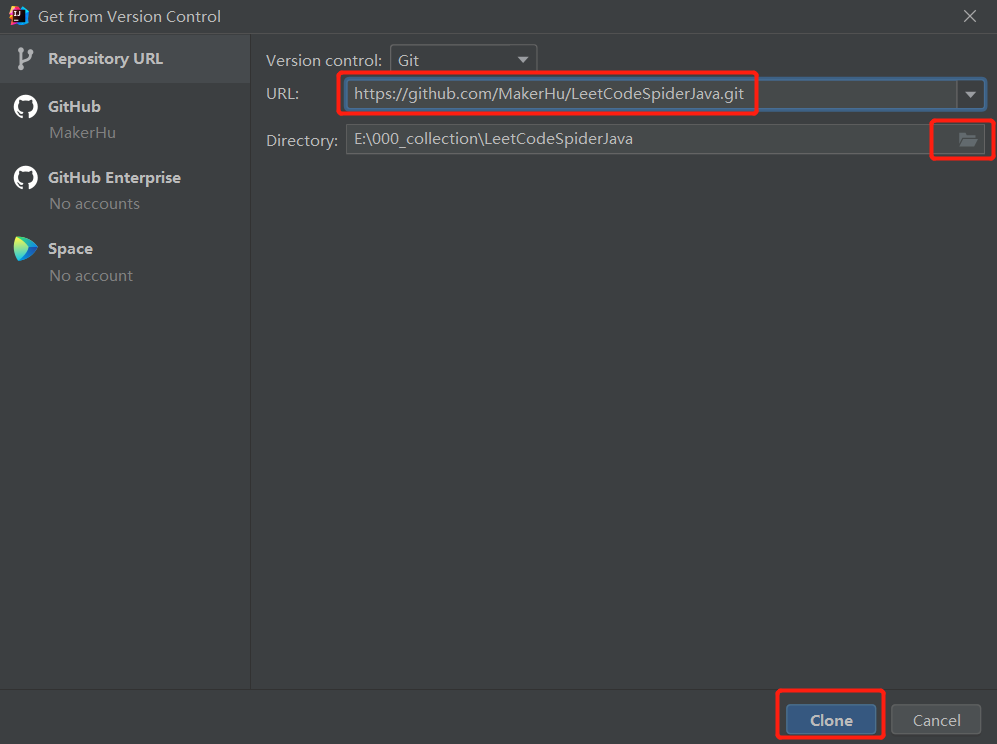Click inside the repository URL field
Image resolution: width=997 pixels, height=744 pixels.
coord(651,94)
